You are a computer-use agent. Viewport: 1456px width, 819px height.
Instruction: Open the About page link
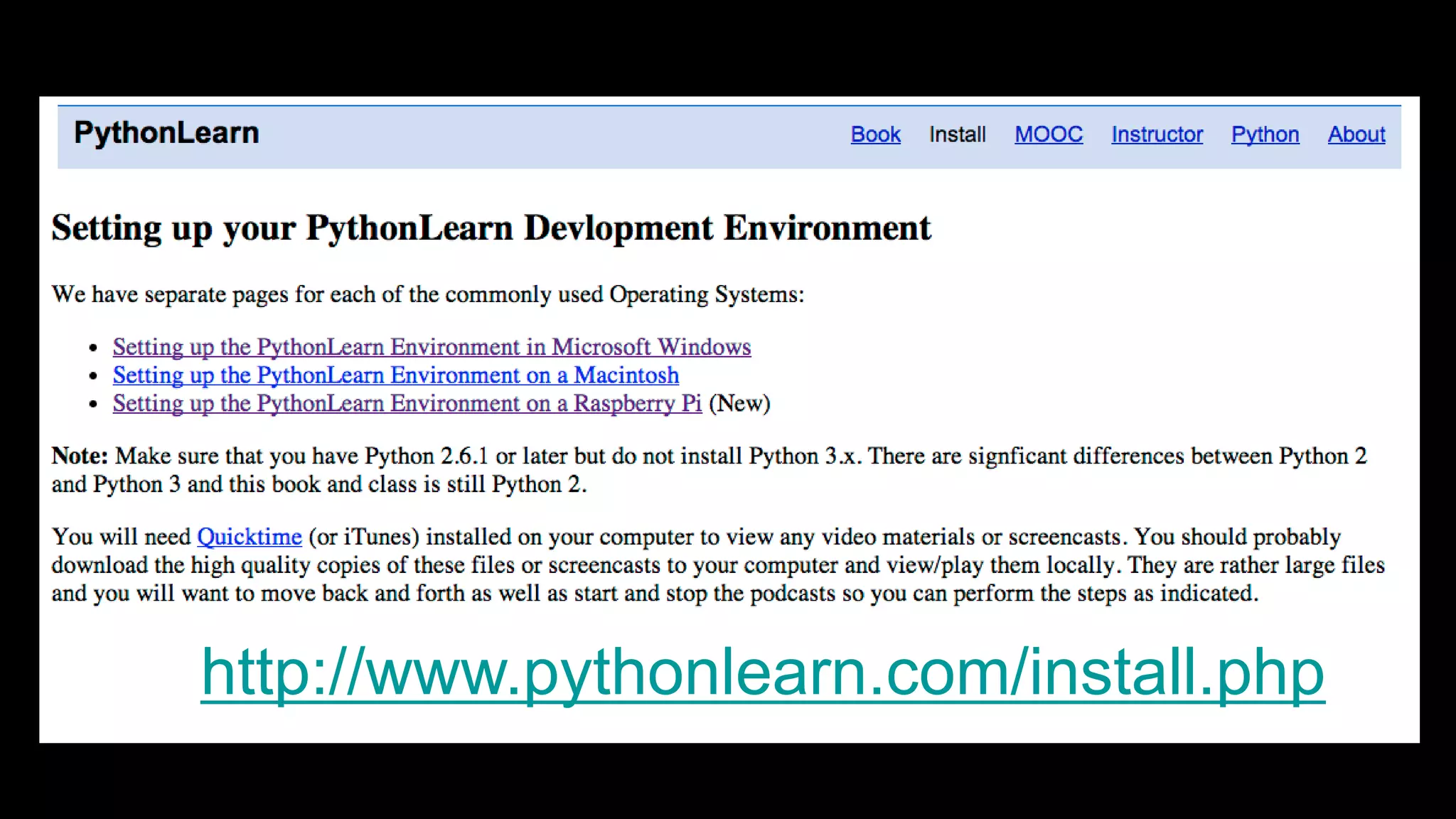[1356, 134]
